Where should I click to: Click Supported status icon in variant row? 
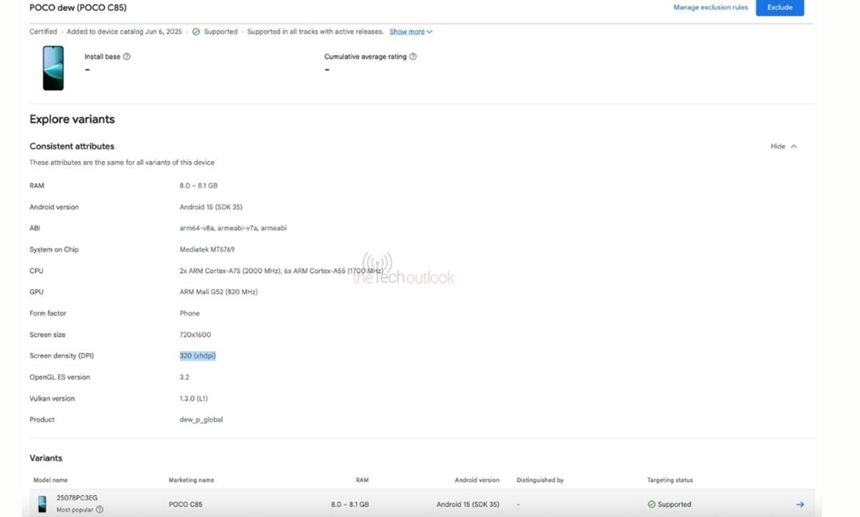point(652,504)
